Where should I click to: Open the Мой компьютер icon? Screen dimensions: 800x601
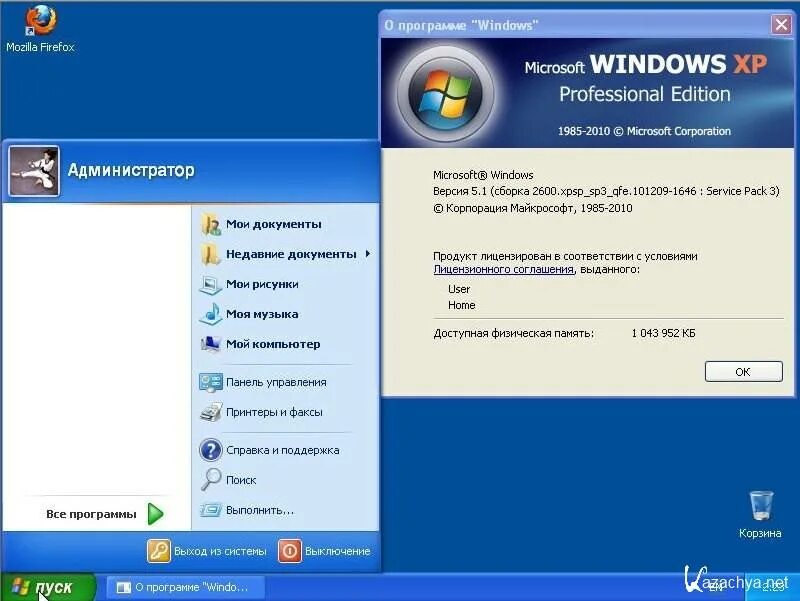[211, 344]
